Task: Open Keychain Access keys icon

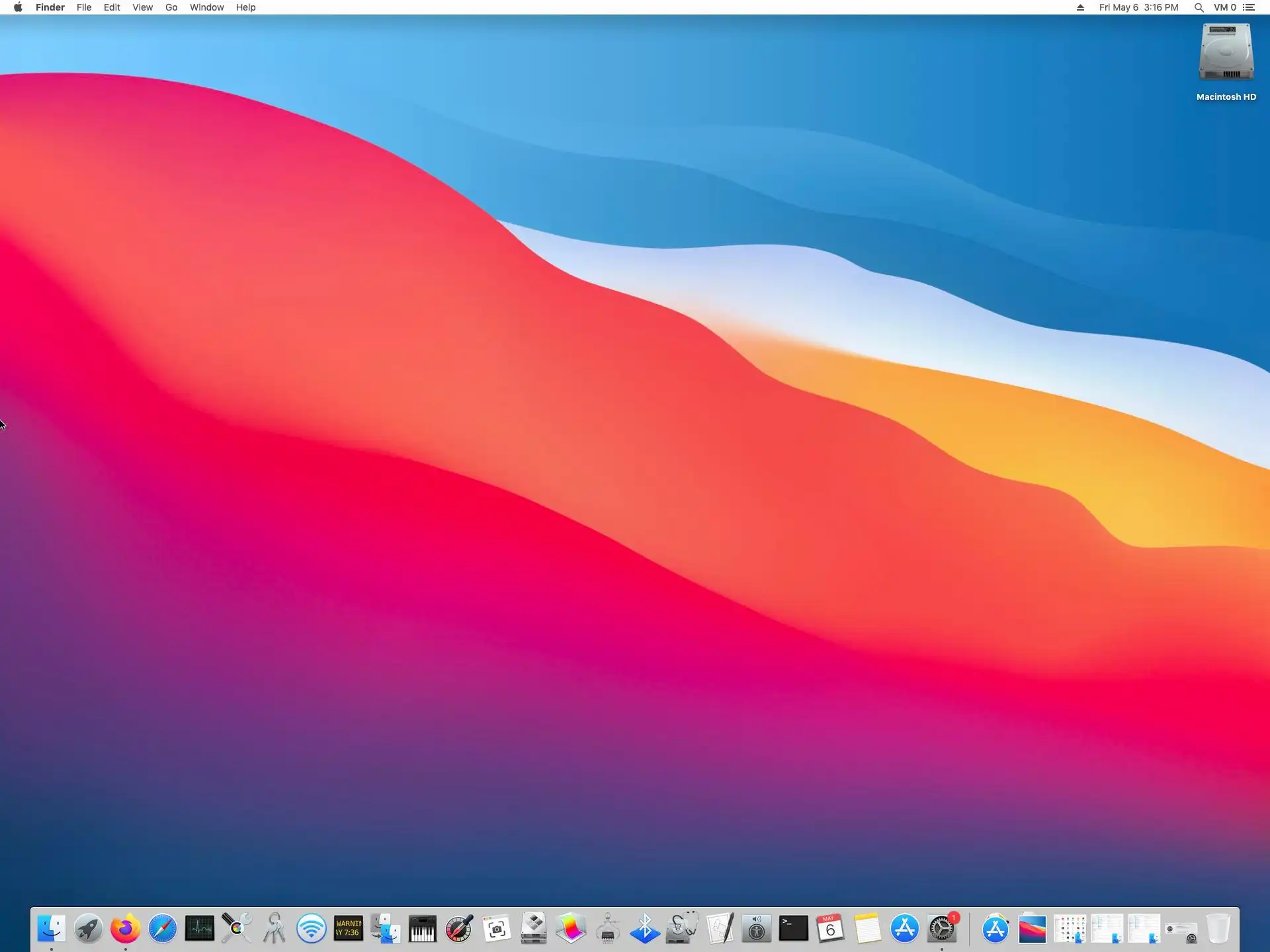Action: pos(274,929)
